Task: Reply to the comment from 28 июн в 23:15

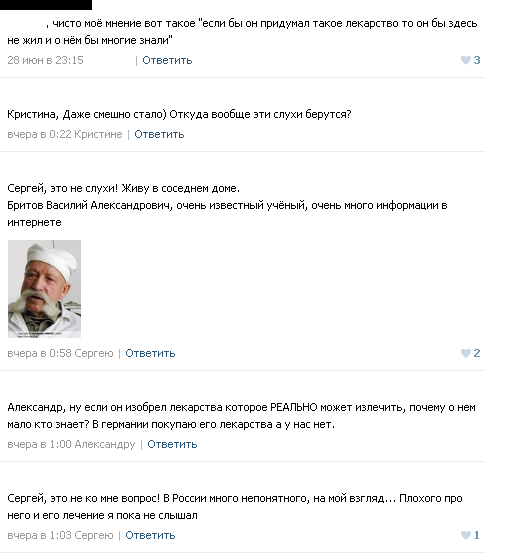Action: click(x=167, y=60)
